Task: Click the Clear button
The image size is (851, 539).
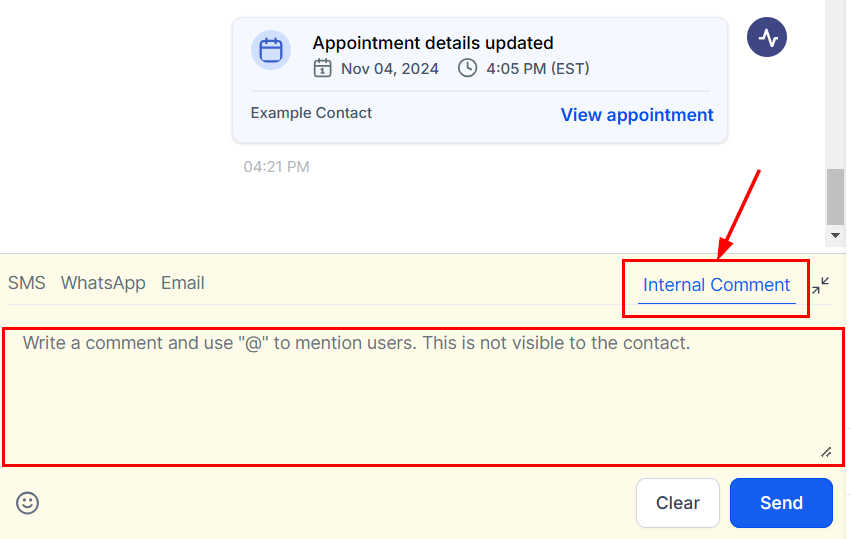Action: pyautogui.click(x=677, y=503)
